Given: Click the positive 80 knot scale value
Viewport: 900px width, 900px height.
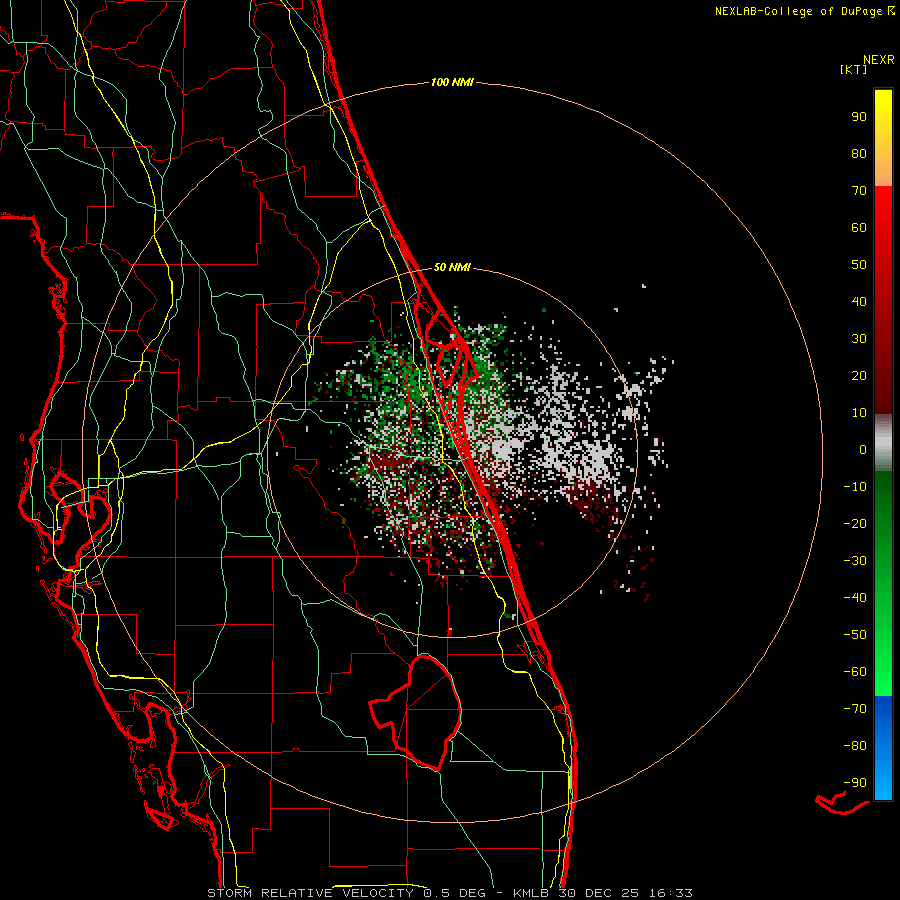Looking at the screenshot, I should click(859, 153).
